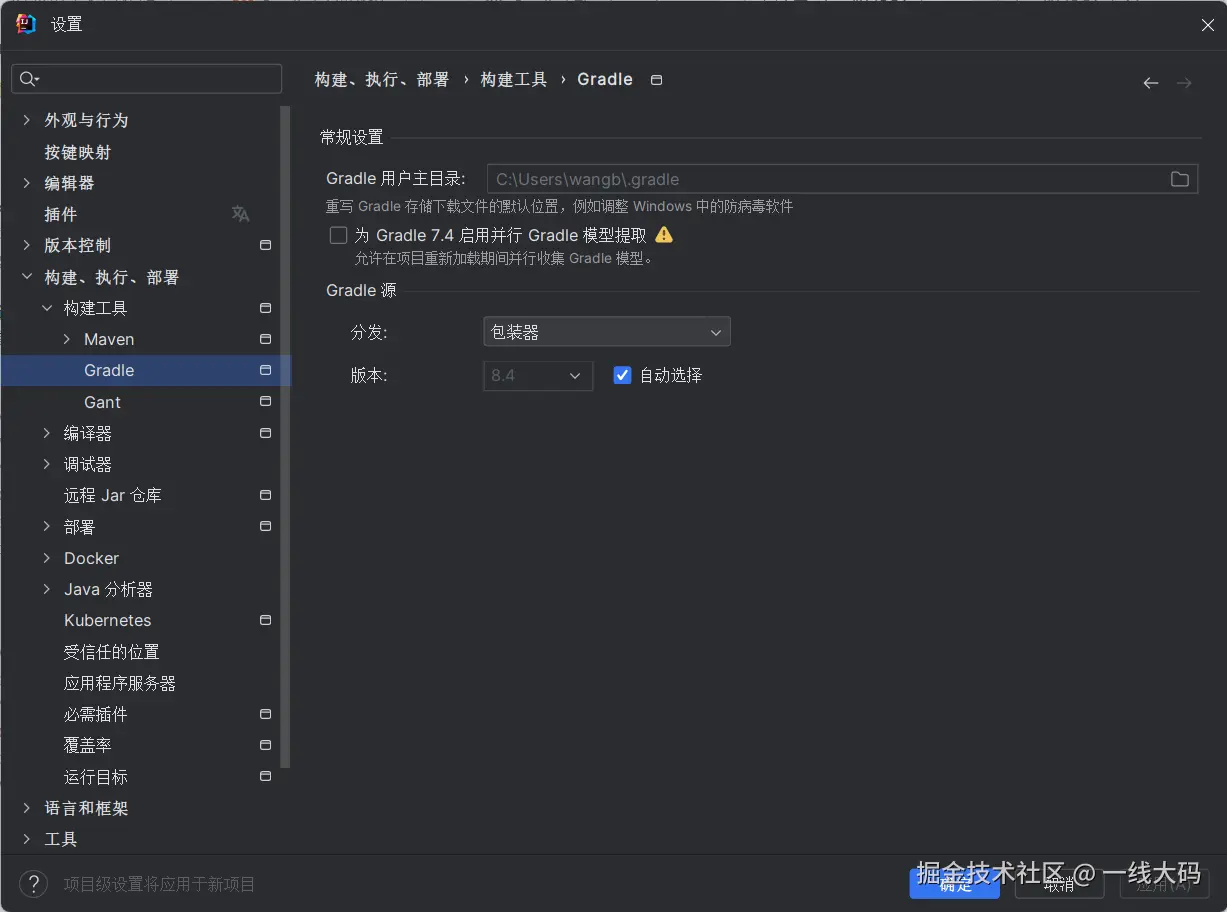Click the 取消 button
This screenshot has width=1227, height=912.
coord(1059,883)
